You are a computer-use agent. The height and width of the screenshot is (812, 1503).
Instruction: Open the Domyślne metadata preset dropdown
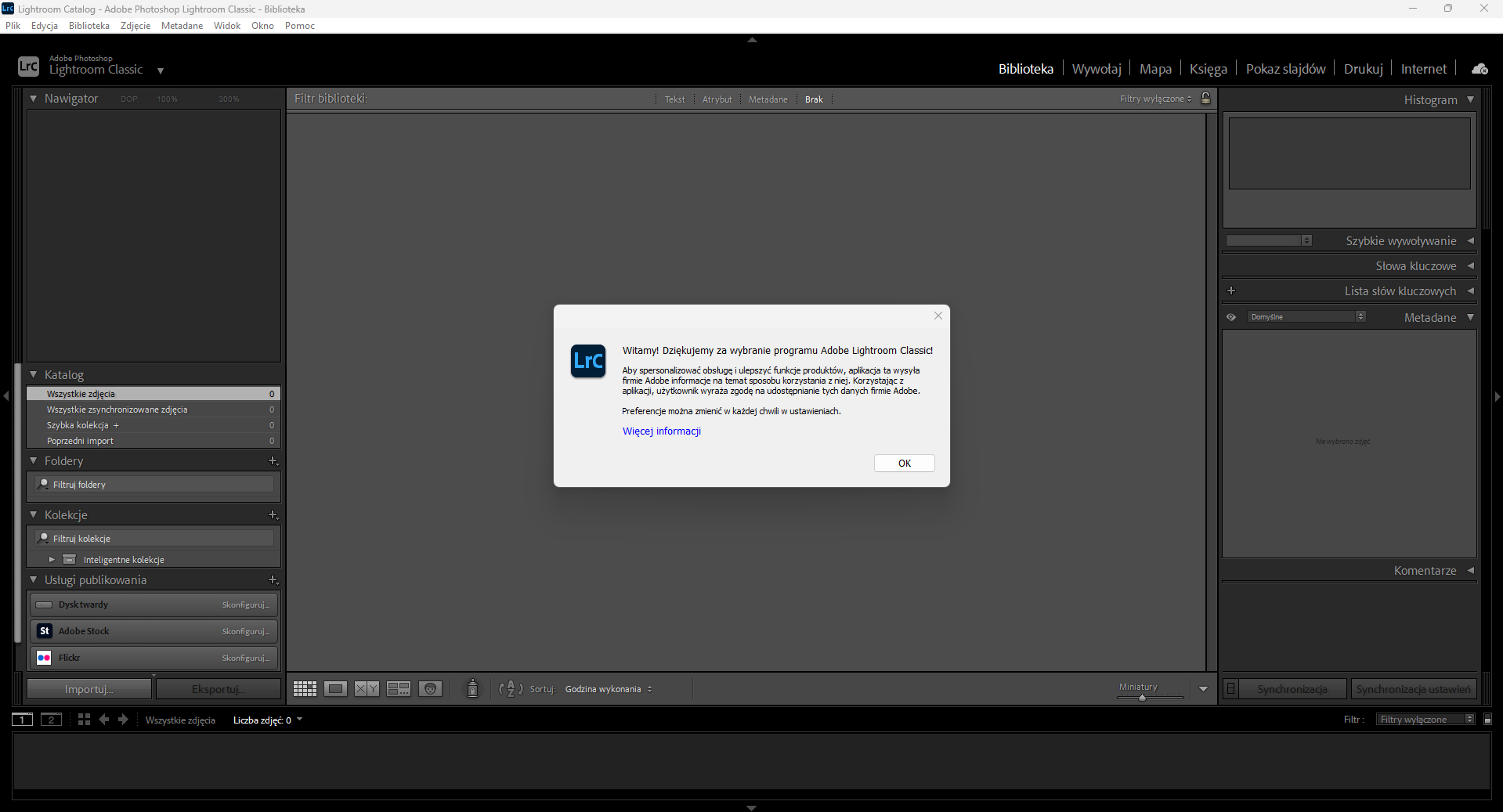click(x=1306, y=317)
